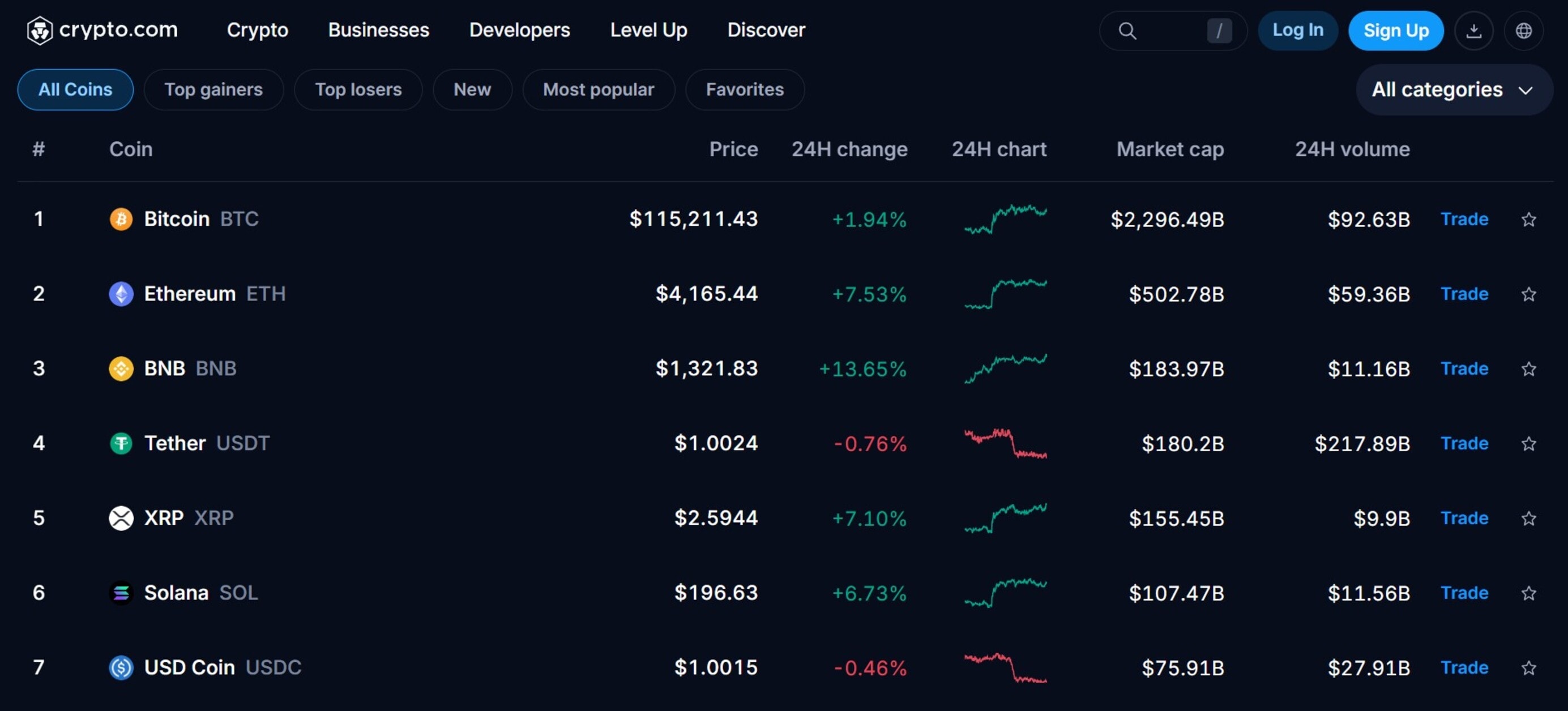The image size is (1568, 711).
Task: Click the Ethereum coin icon
Action: tap(121, 294)
